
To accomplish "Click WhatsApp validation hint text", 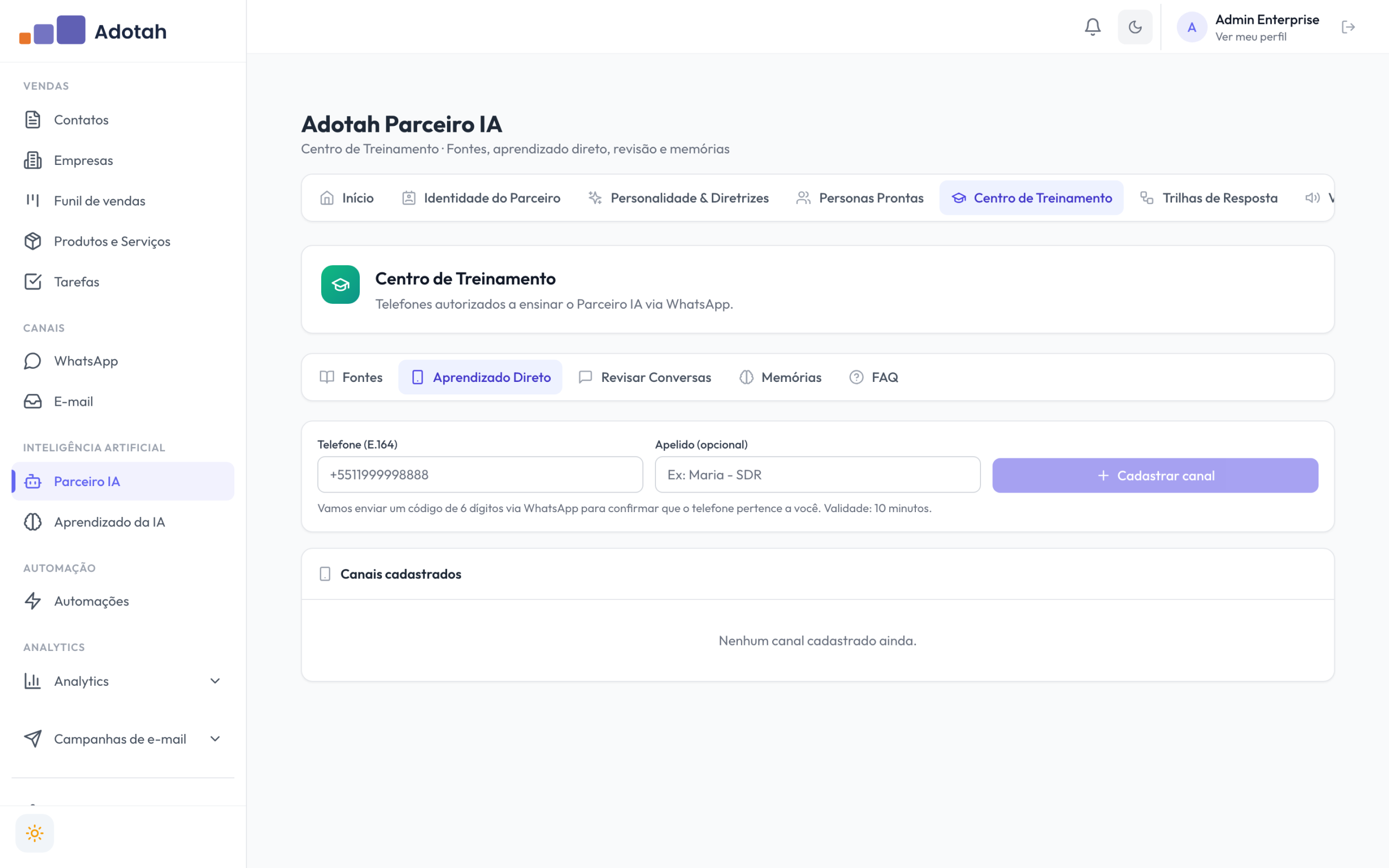I will pos(625,508).
